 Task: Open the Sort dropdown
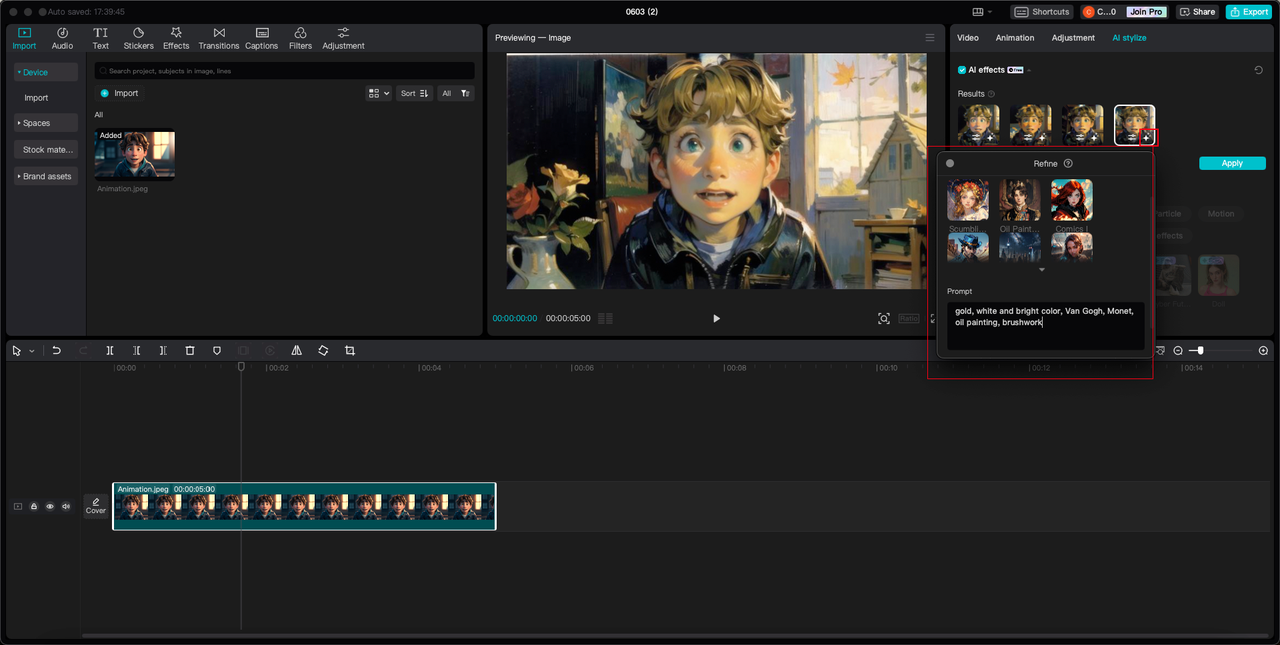coord(415,93)
